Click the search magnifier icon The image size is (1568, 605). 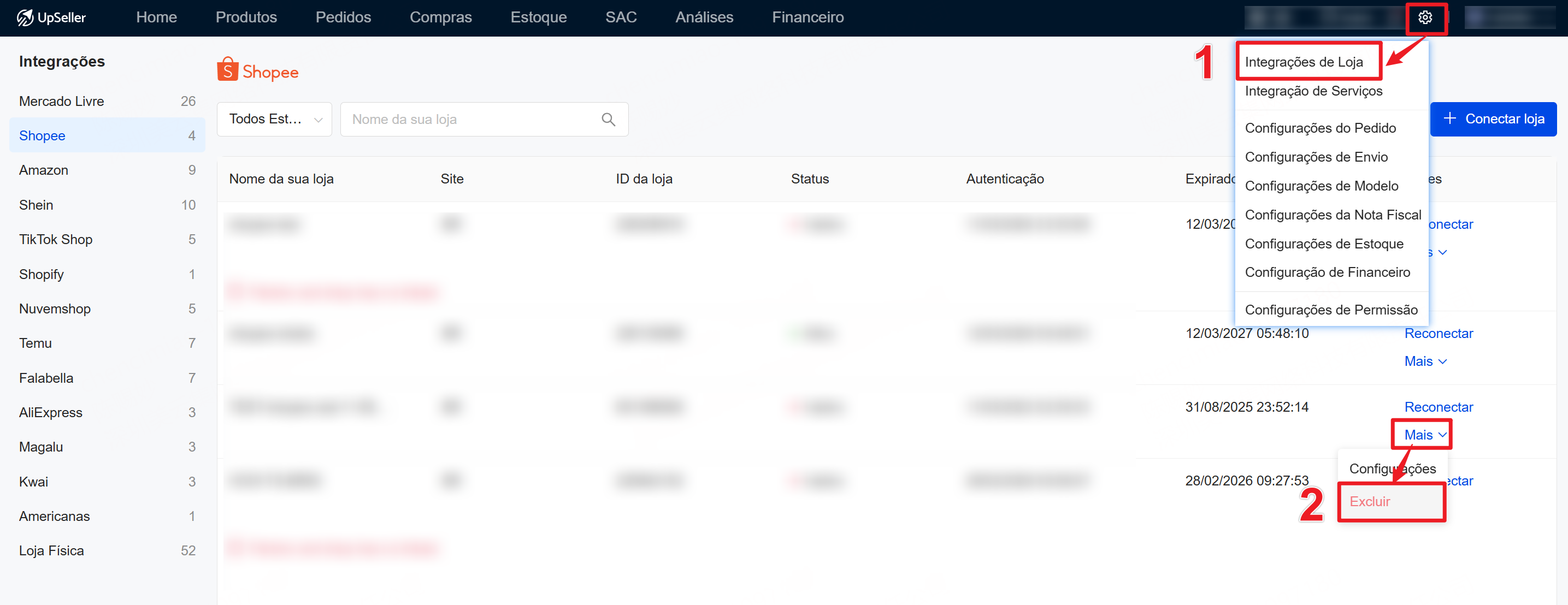[x=608, y=119]
